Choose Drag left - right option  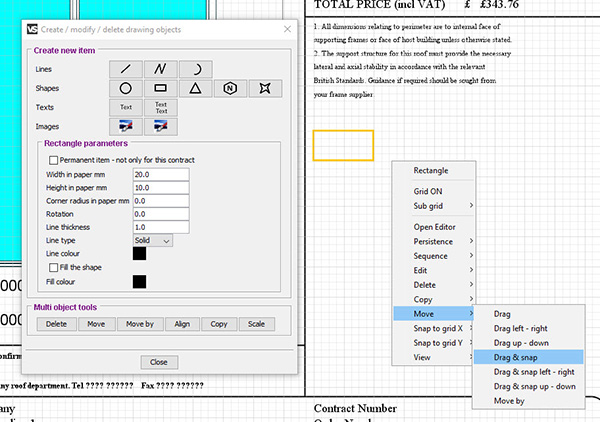point(528,328)
